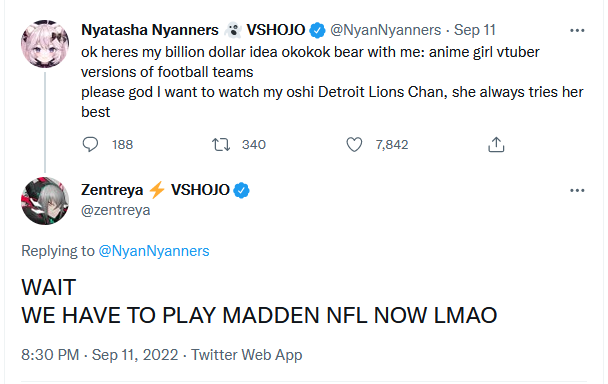This screenshot has height=384, width=608.
Task: Open Nyanners' profile picture
Action: (45, 44)
